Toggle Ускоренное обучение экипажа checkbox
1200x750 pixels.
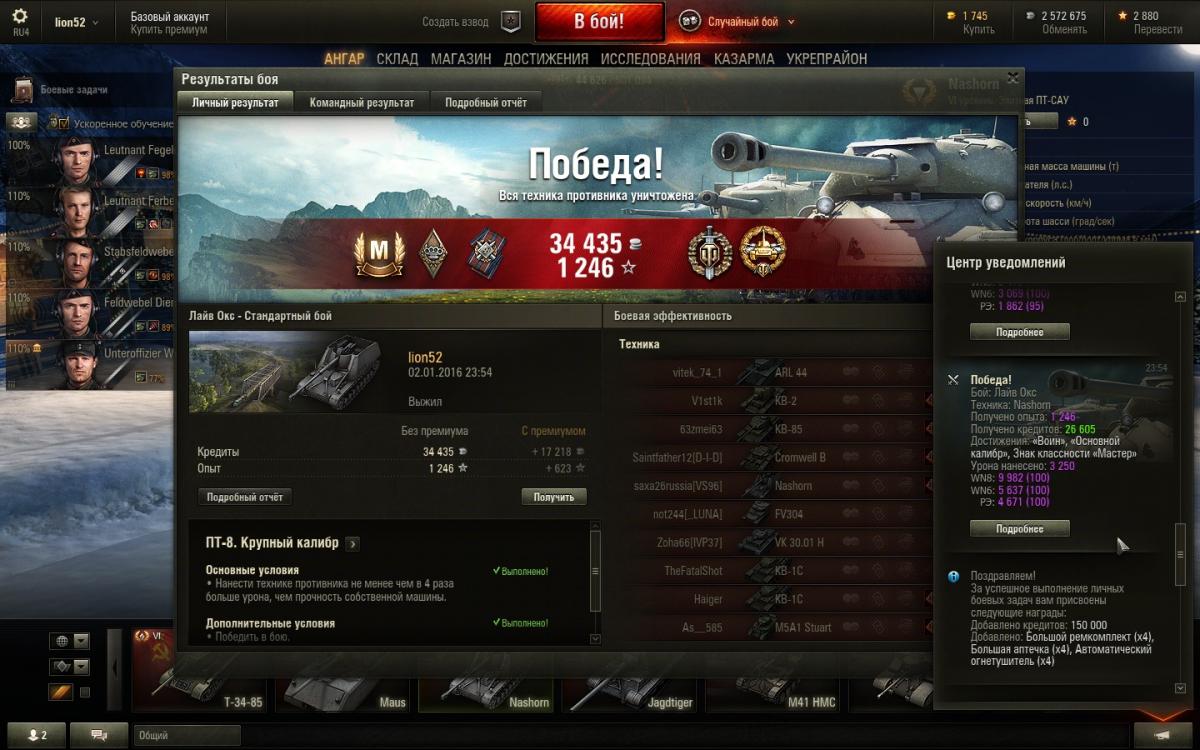(x=62, y=123)
